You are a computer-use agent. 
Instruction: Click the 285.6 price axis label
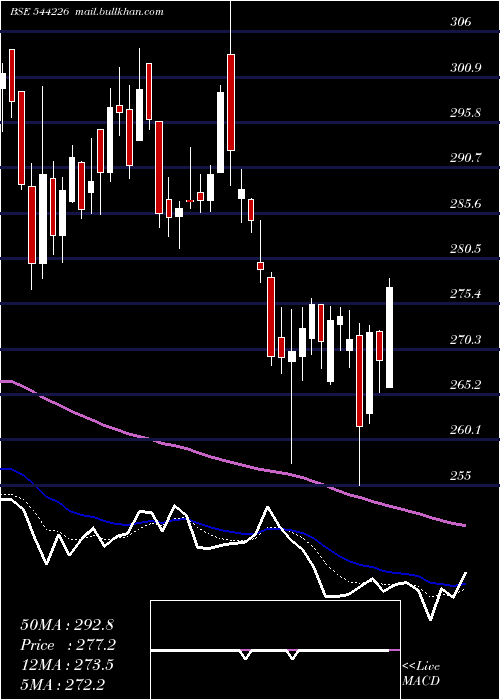465,204
